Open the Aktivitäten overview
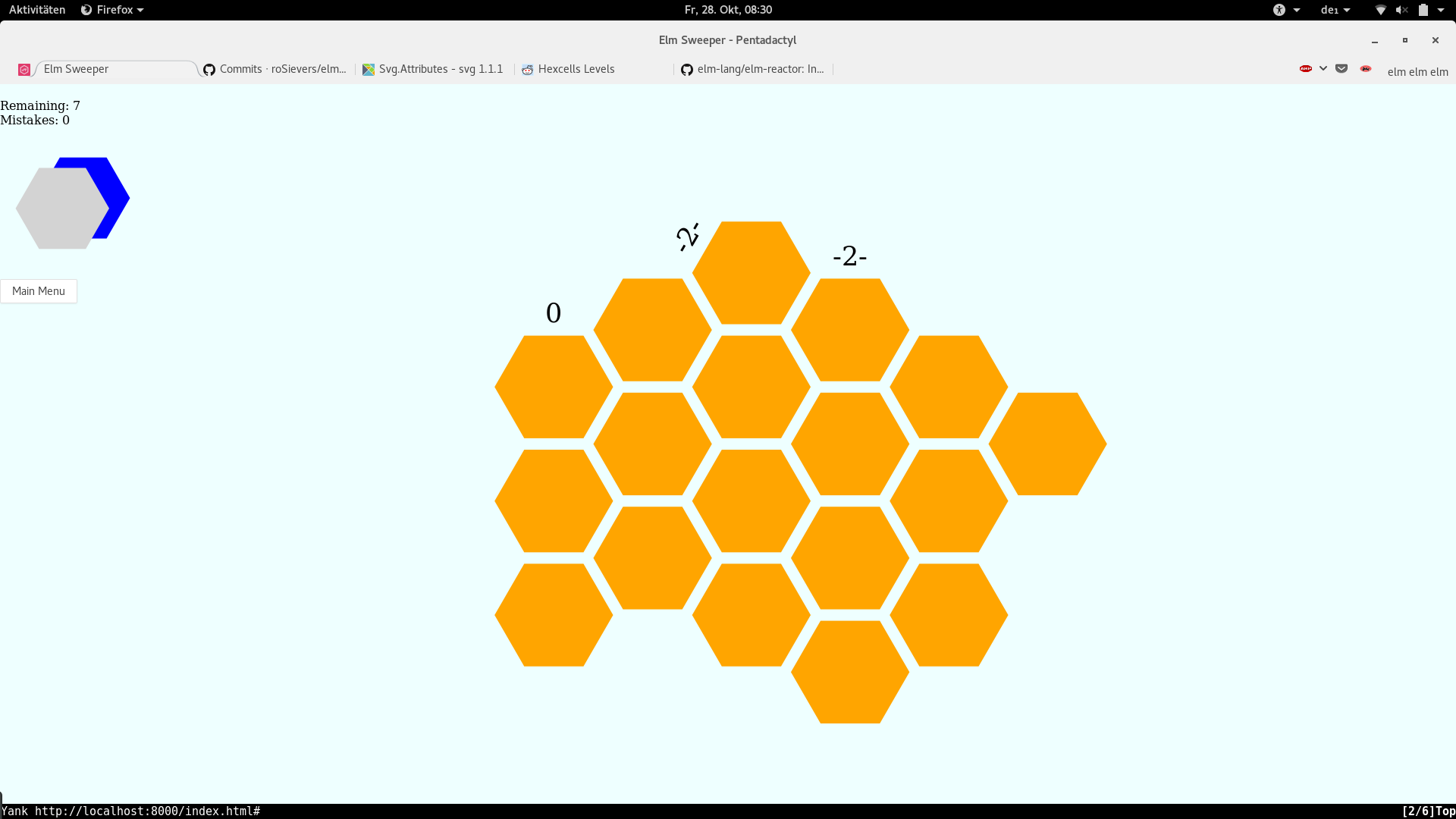The height and width of the screenshot is (819, 1456). point(37,10)
